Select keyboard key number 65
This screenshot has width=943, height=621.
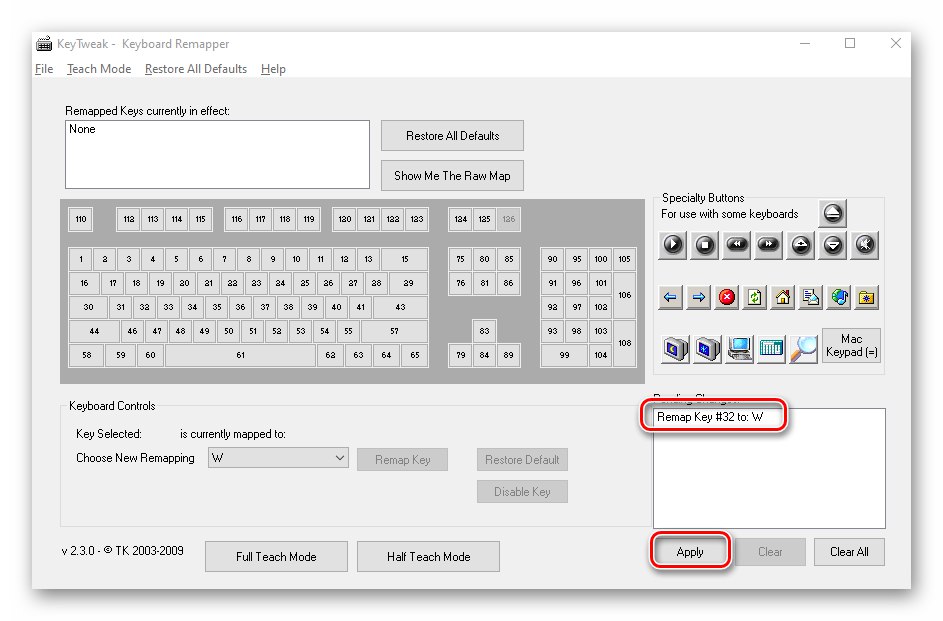[x=415, y=355]
